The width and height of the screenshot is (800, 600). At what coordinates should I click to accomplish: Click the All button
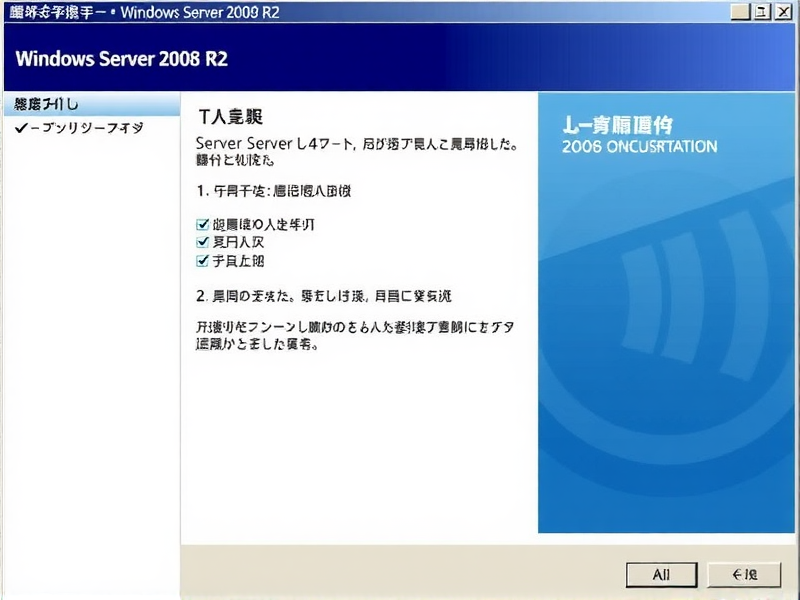click(660, 575)
